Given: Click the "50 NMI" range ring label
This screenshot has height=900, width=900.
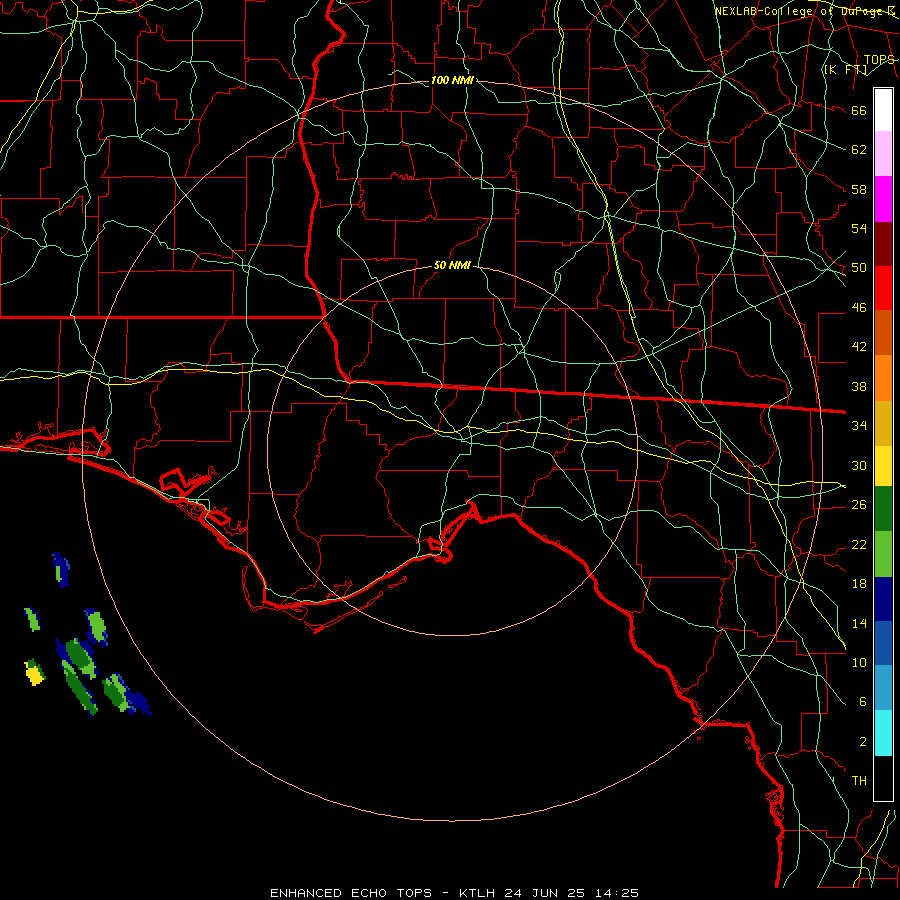Looking at the screenshot, I should (x=452, y=265).
